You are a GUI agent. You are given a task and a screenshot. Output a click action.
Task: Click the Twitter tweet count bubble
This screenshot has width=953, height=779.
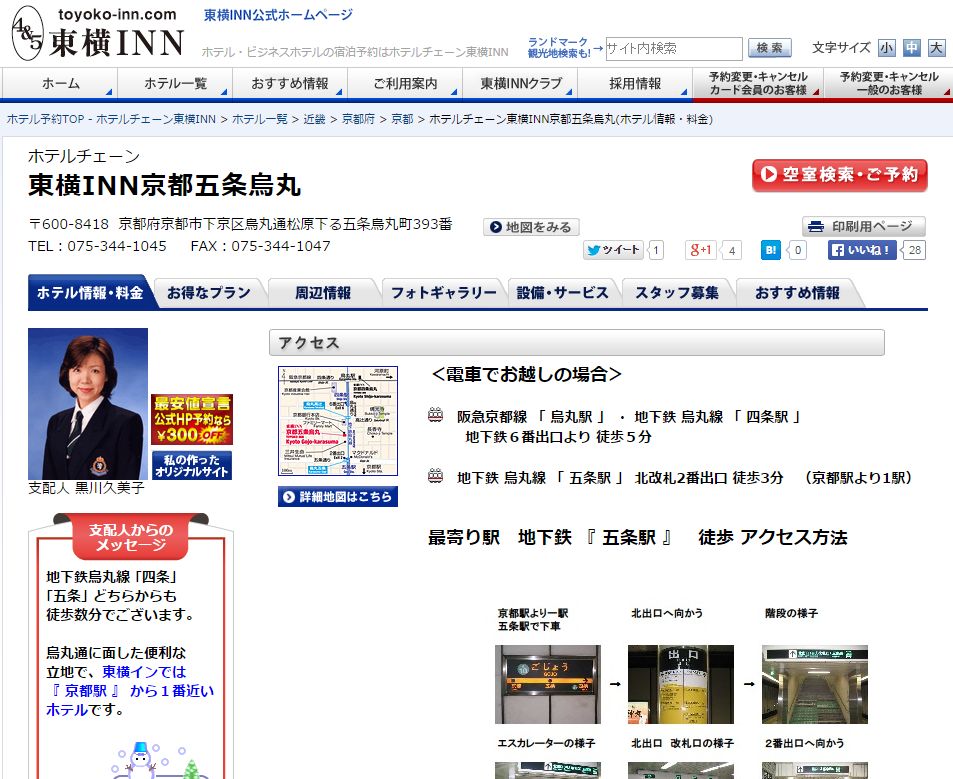pos(656,250)
